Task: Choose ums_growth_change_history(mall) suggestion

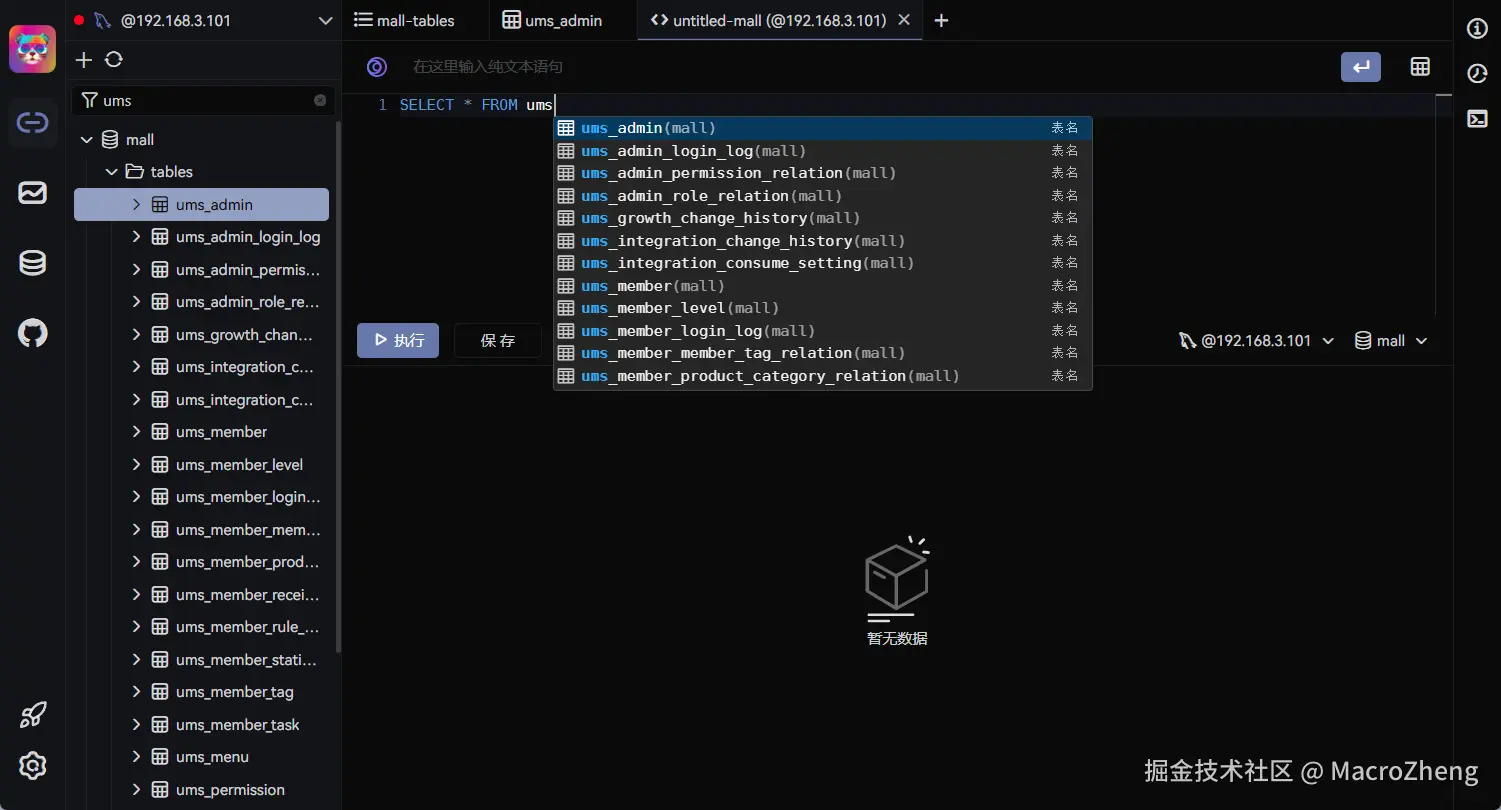Action: [823, 218]
